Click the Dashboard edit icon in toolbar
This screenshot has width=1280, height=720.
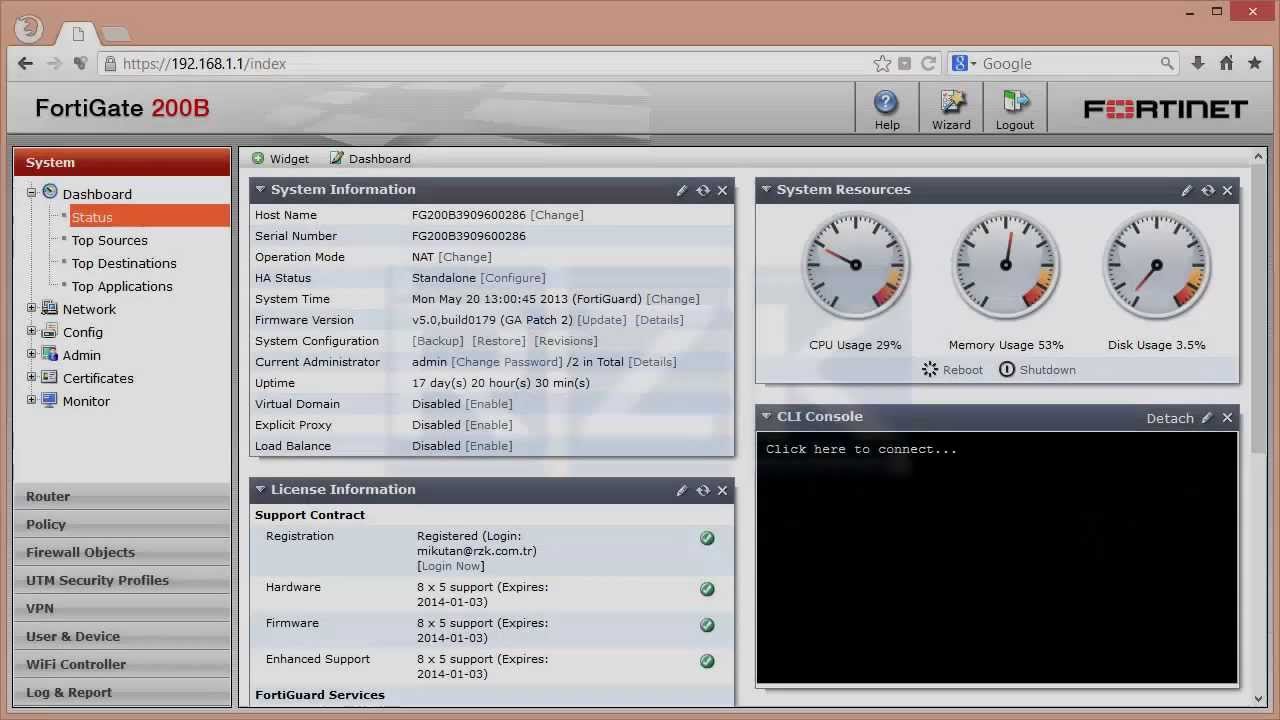337,158
